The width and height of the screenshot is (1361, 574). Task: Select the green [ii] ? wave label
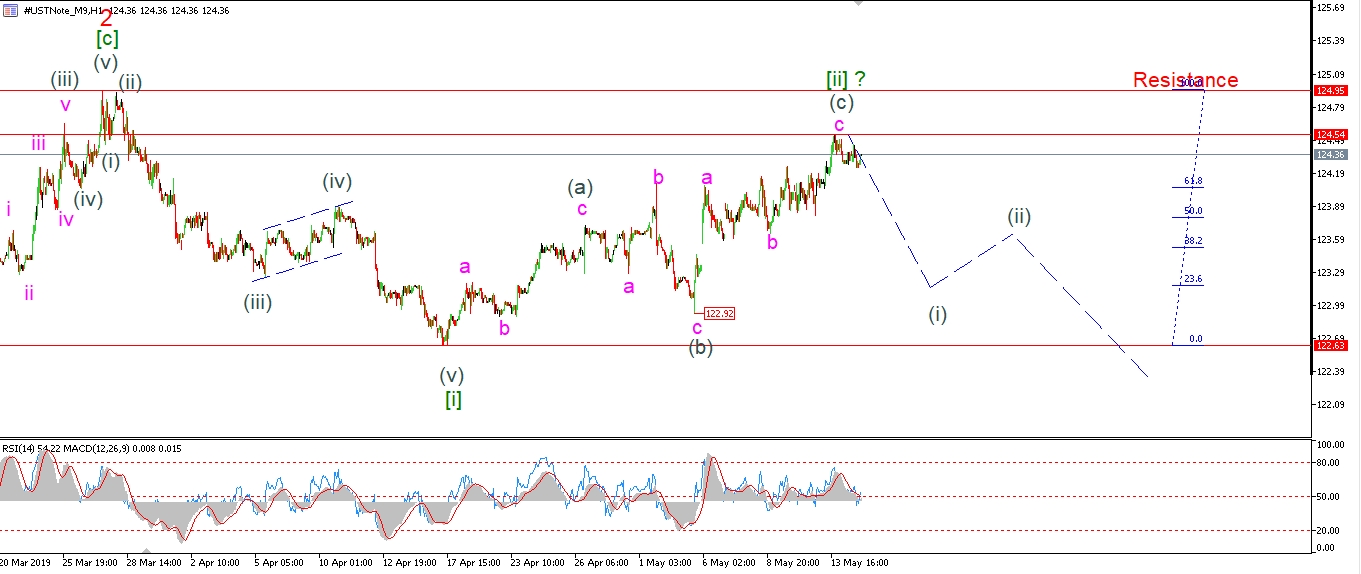point(845,79)
